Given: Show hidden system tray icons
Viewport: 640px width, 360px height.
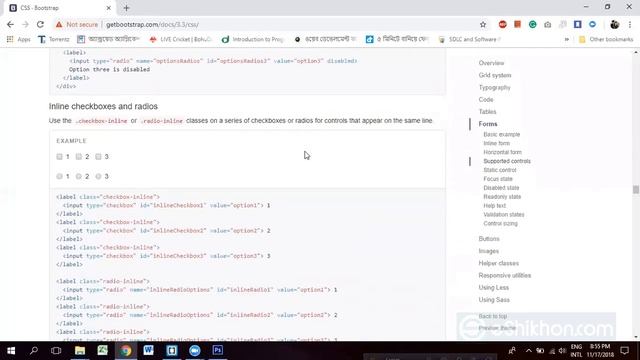Looking at the screenshot, I should (529, 351).
